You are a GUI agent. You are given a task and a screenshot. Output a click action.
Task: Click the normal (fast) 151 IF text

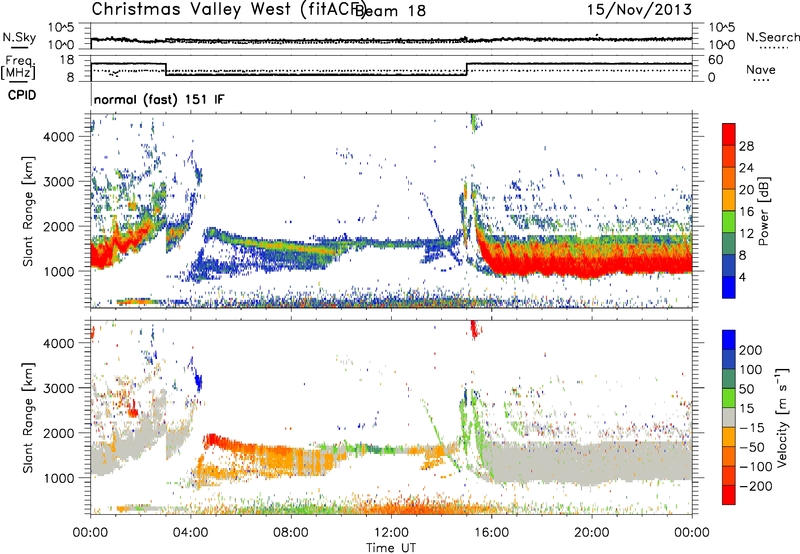pos(159,99)
